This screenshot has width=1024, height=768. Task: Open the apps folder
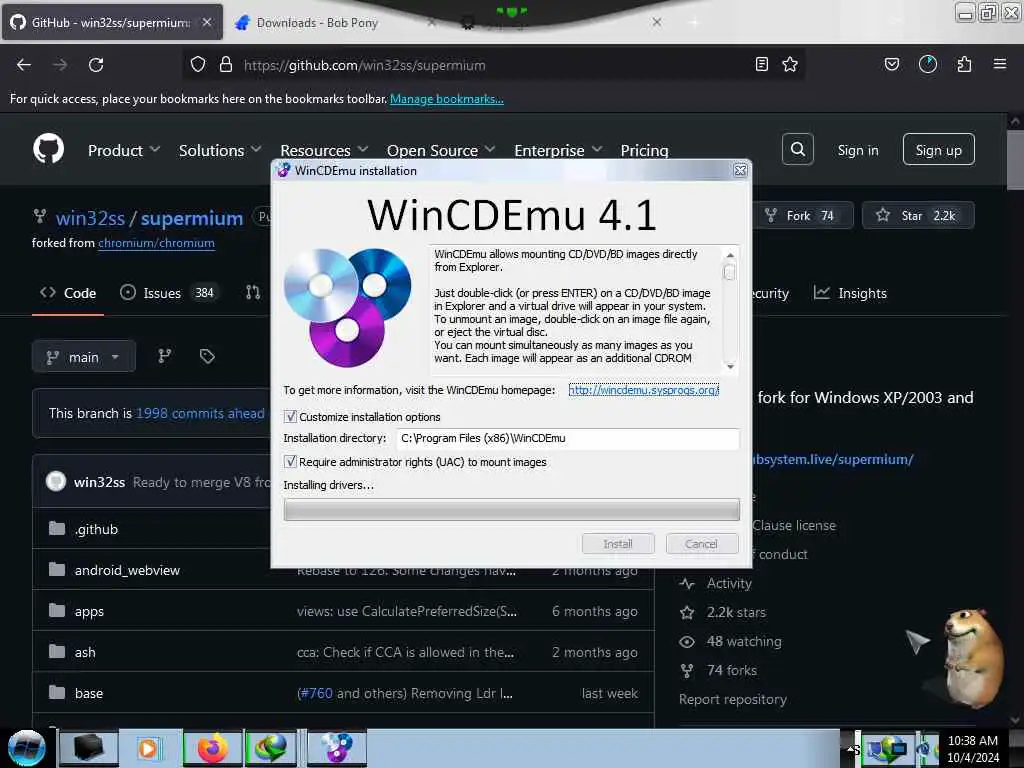tap(89, 611)
